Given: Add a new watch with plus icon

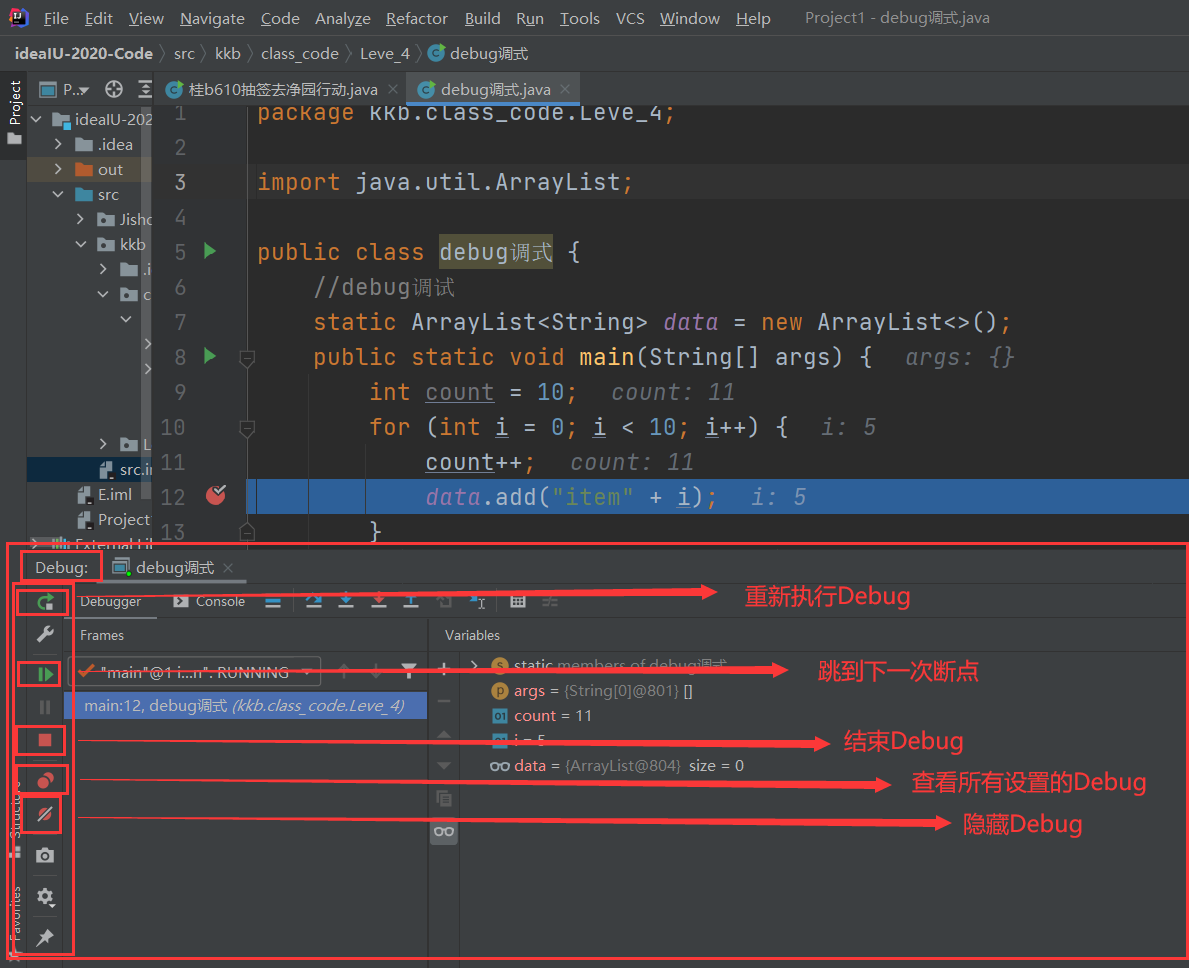Looking at the screenshot, I should coord(444,669).
